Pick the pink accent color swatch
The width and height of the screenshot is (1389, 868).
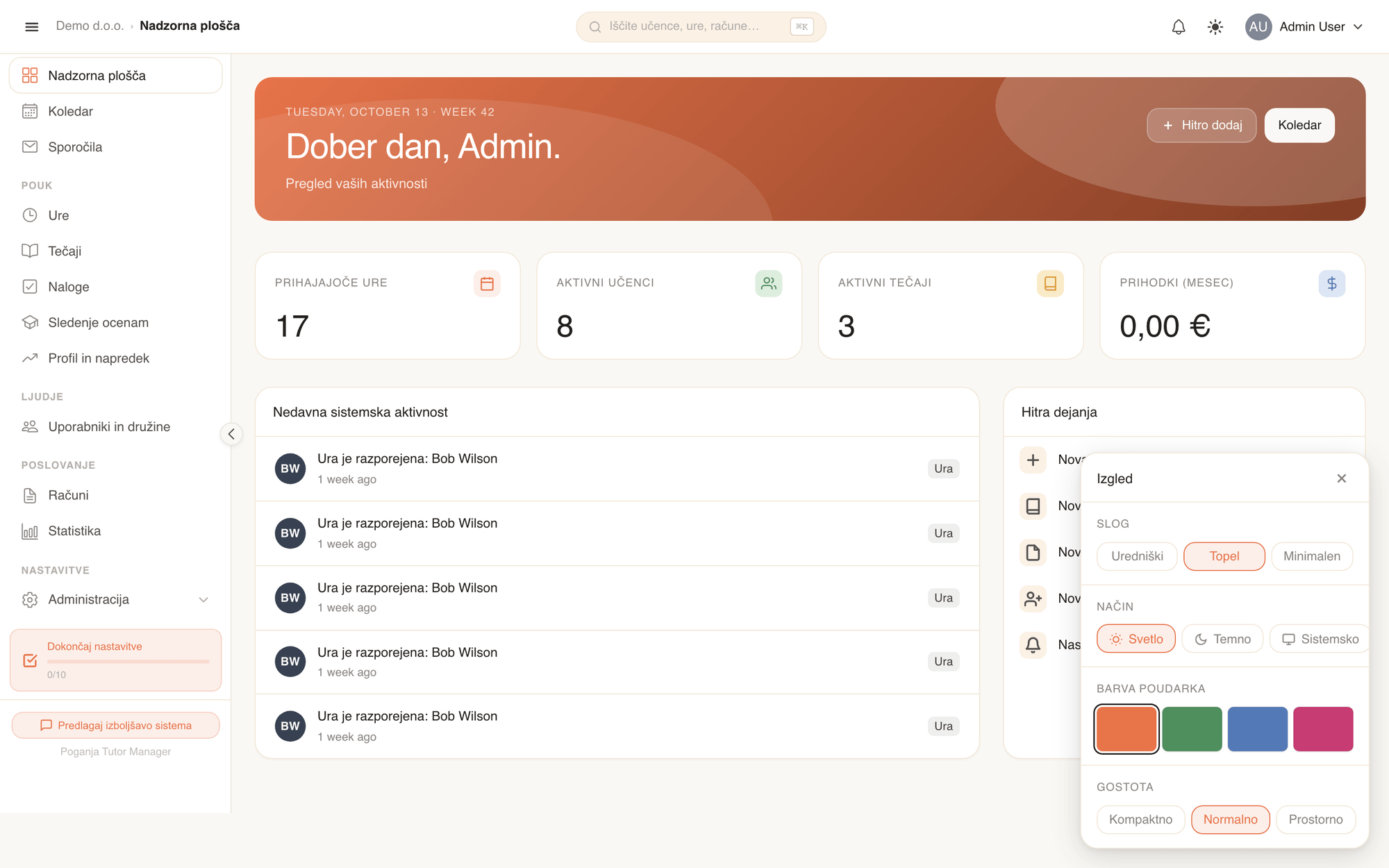click(1323, 729)
